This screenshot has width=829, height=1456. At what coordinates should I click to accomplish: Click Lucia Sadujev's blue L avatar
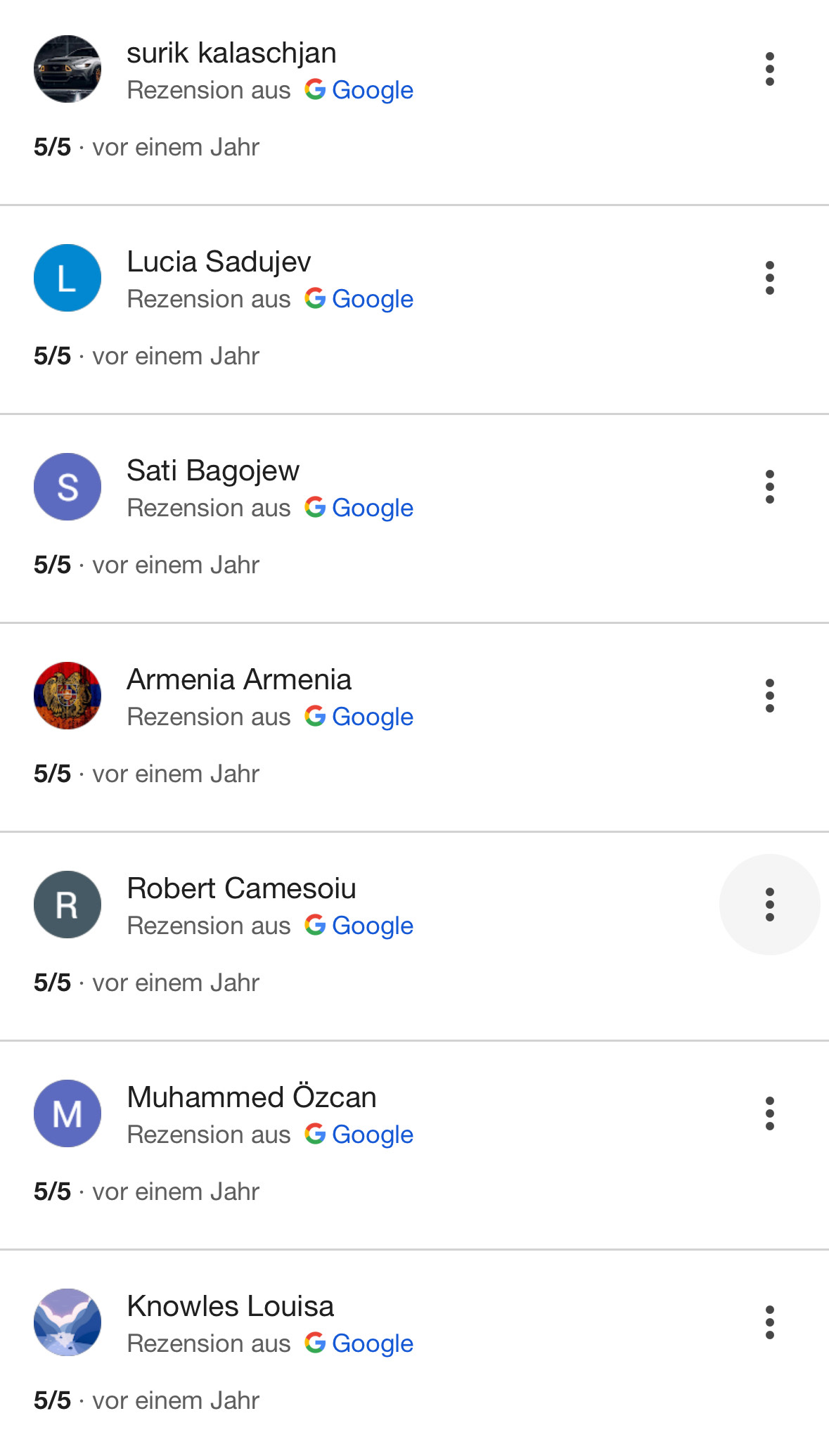coord(68,278)
